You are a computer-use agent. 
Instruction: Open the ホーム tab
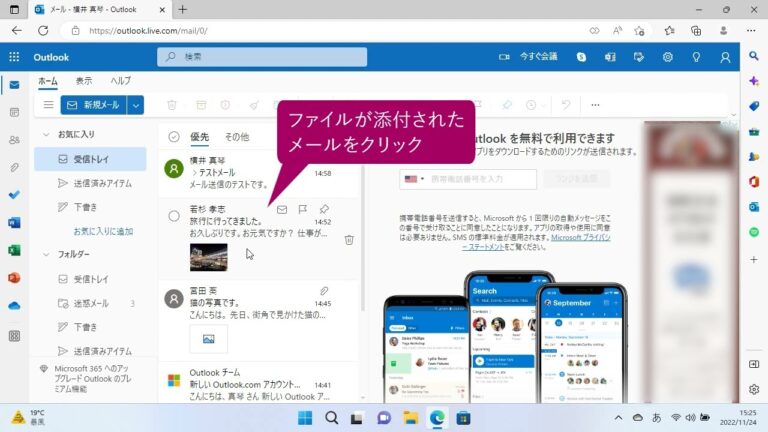48,81
